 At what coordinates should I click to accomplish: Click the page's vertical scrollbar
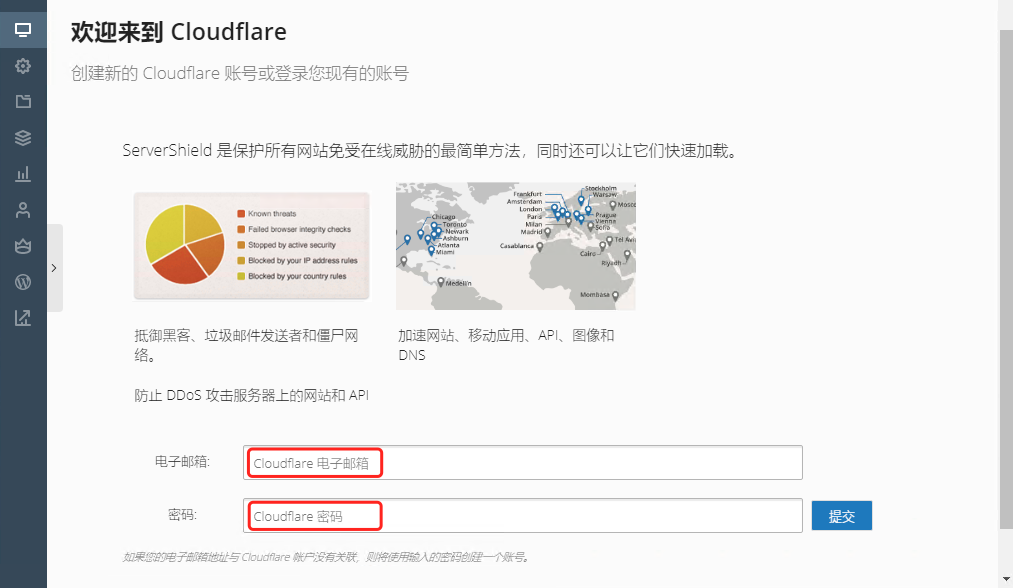(x=1006, y=280)
